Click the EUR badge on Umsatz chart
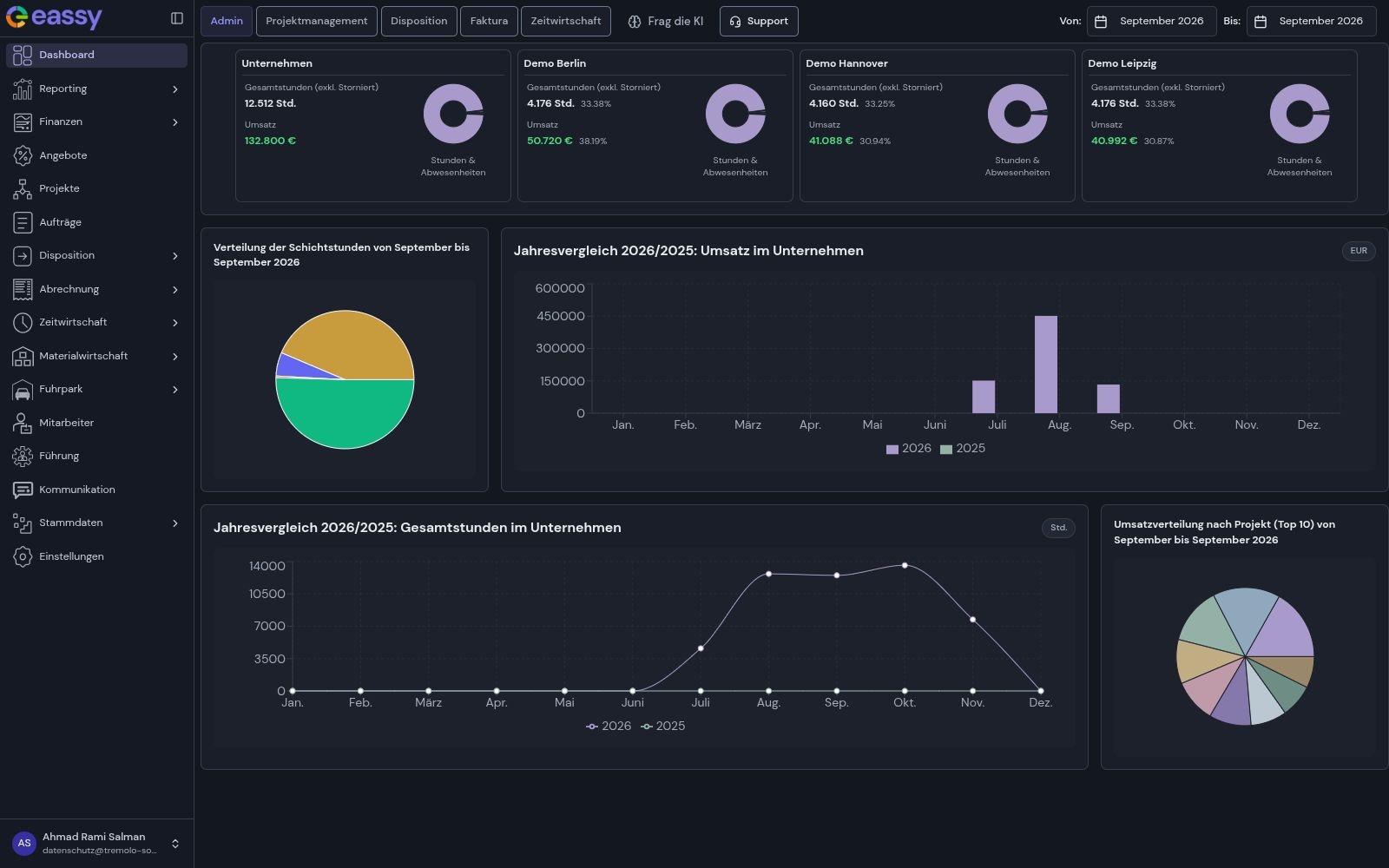The height and width of the screenshot is (868, 1389). 1359,251
